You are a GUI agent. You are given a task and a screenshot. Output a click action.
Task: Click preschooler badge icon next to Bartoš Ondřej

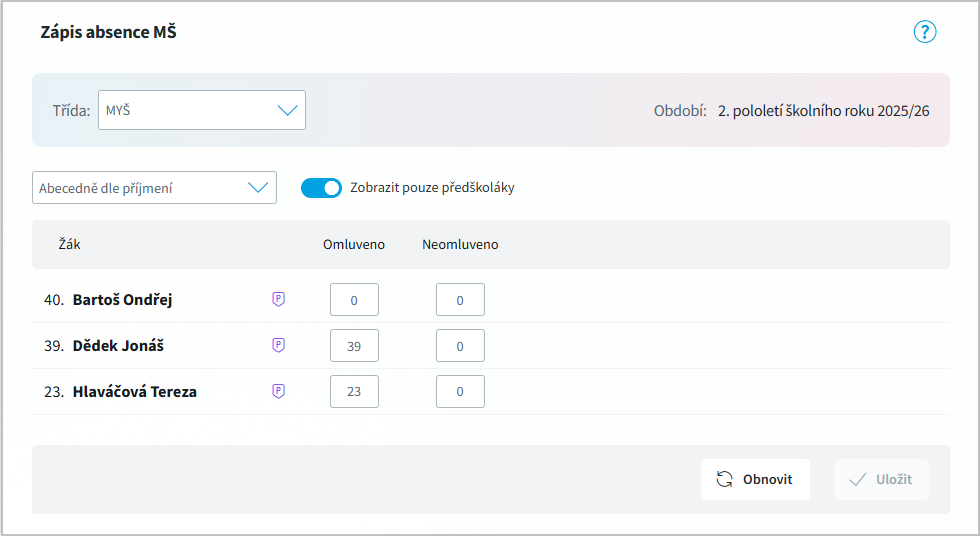click(x=279, y=299)
